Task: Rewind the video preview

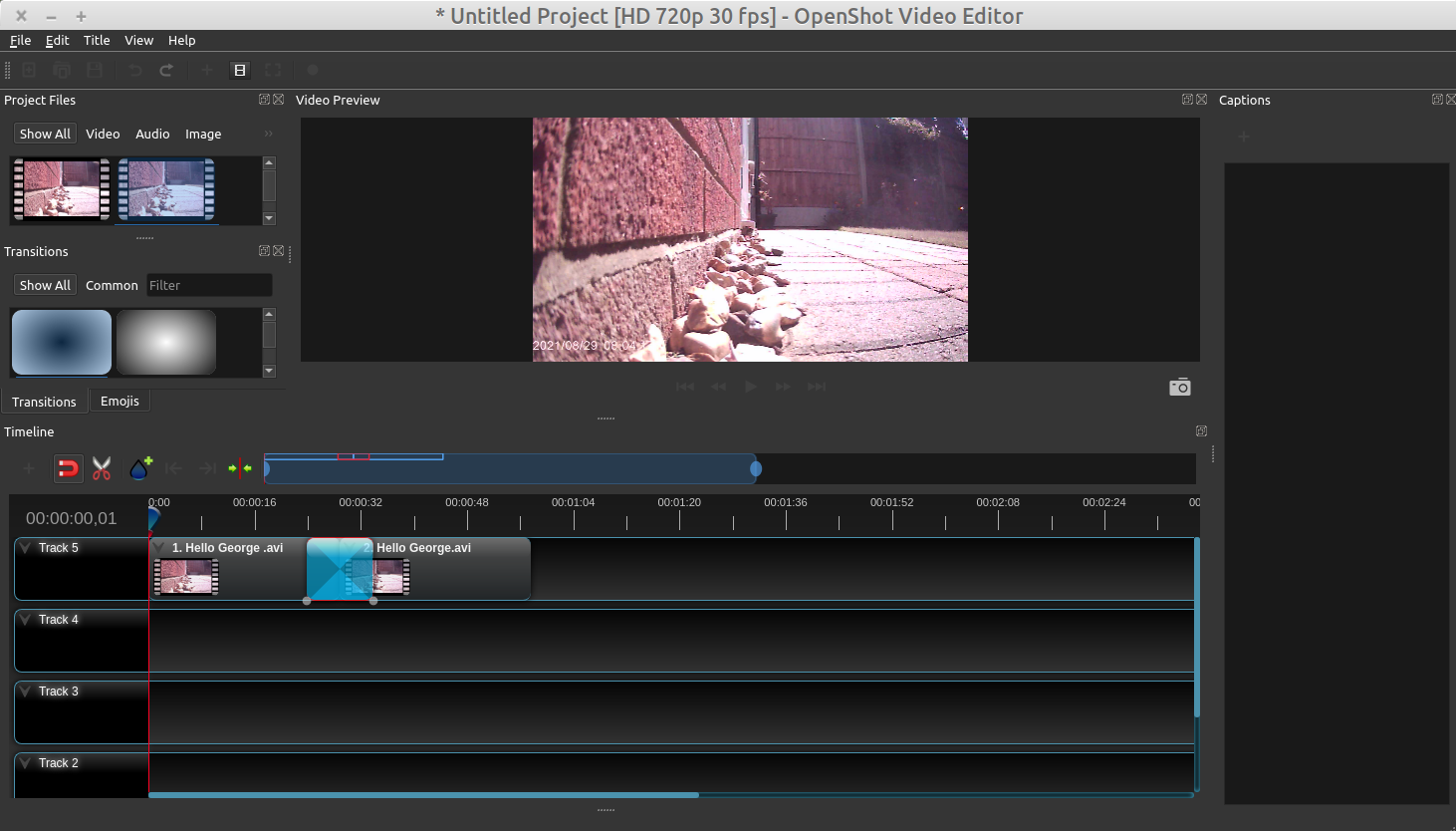Action: point(718,387)
